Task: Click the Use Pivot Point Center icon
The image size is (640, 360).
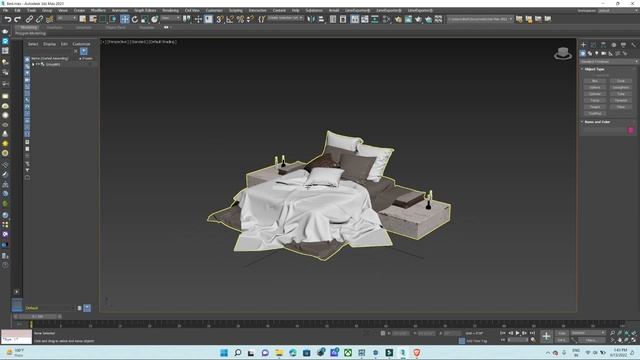Action: (187, 19)
